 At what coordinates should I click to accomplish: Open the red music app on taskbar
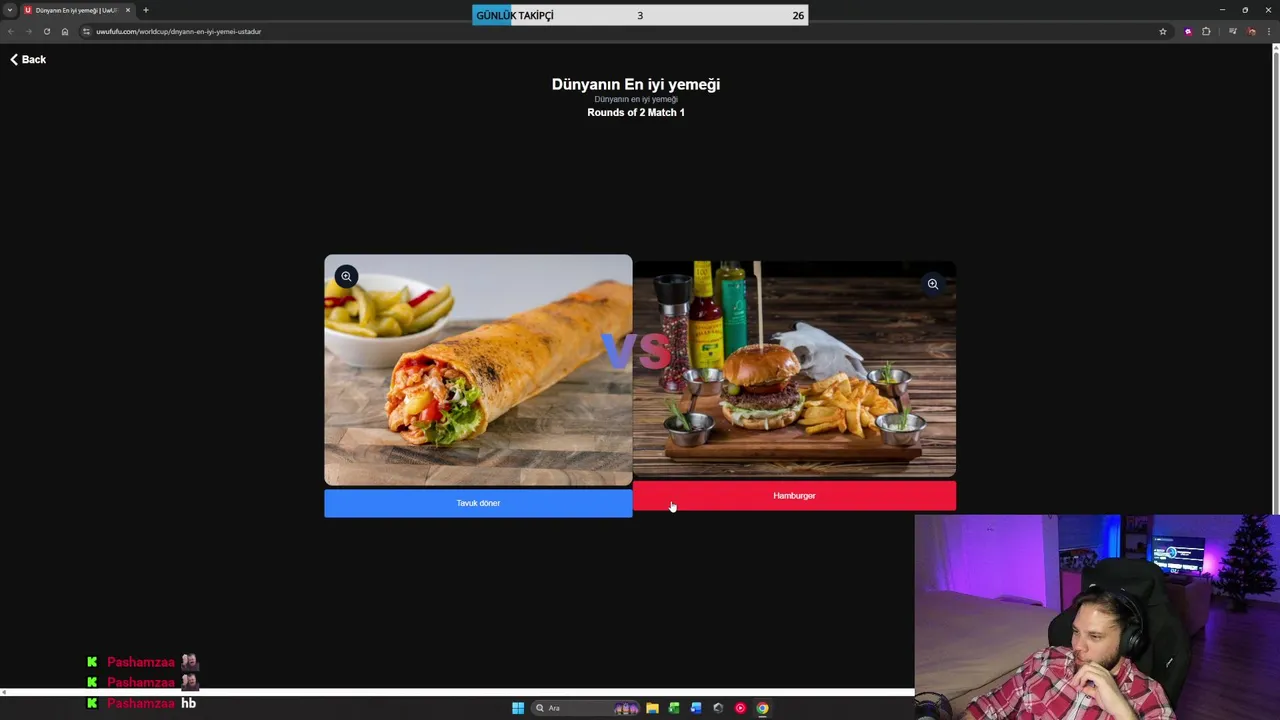point(740,708)
